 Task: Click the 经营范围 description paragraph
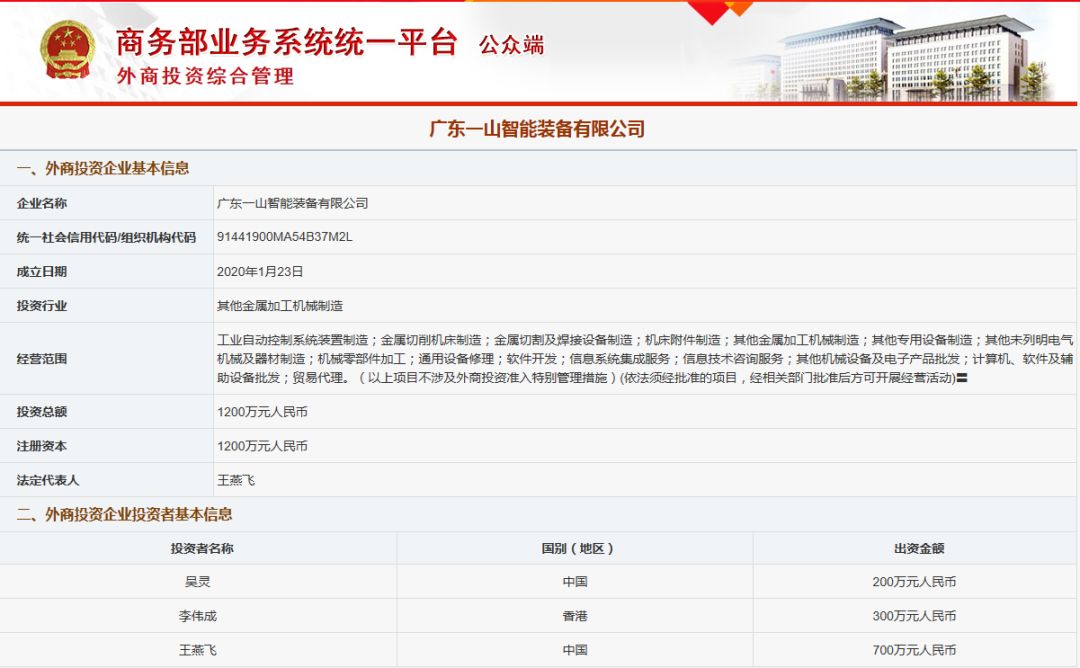click(645, 359)
